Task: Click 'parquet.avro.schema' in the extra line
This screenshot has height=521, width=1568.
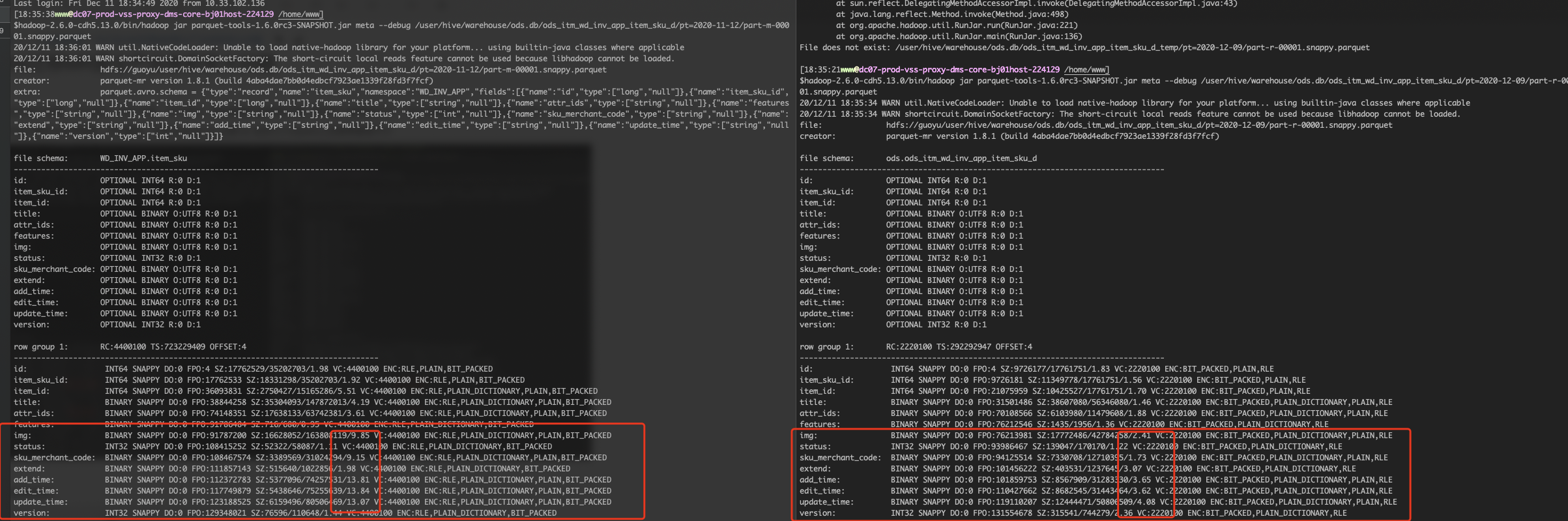Action: coord(143,92)
